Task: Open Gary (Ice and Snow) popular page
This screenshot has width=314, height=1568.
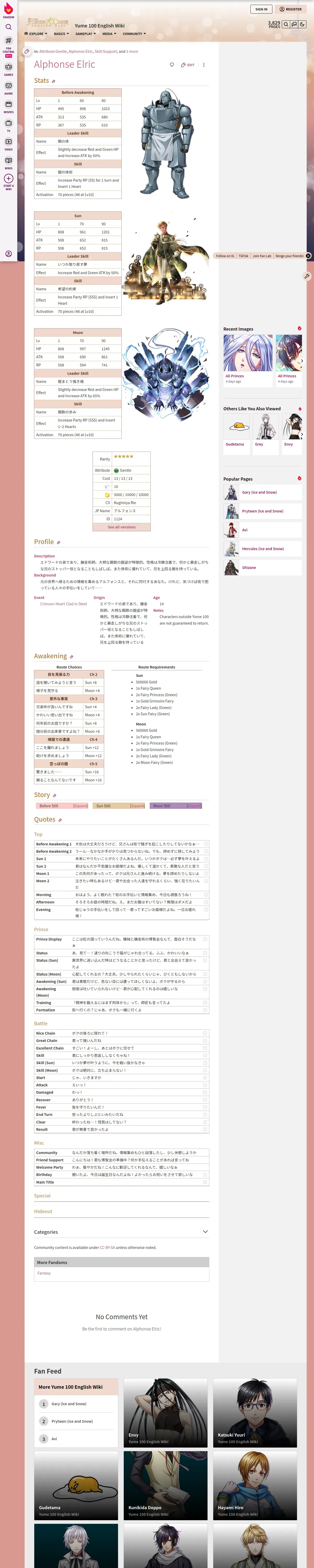Action: coord(259,492)
